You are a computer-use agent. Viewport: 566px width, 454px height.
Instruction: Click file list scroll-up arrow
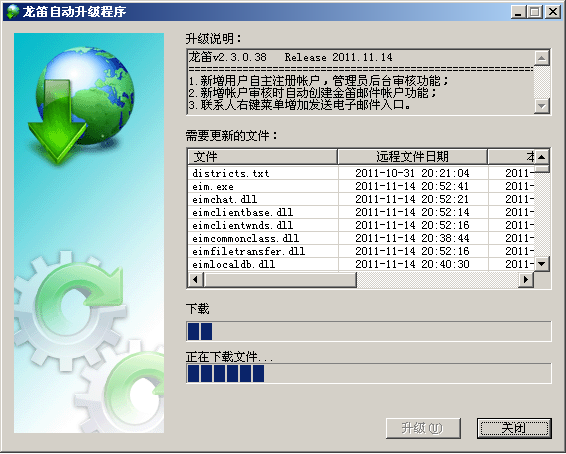tap(541, 157)
